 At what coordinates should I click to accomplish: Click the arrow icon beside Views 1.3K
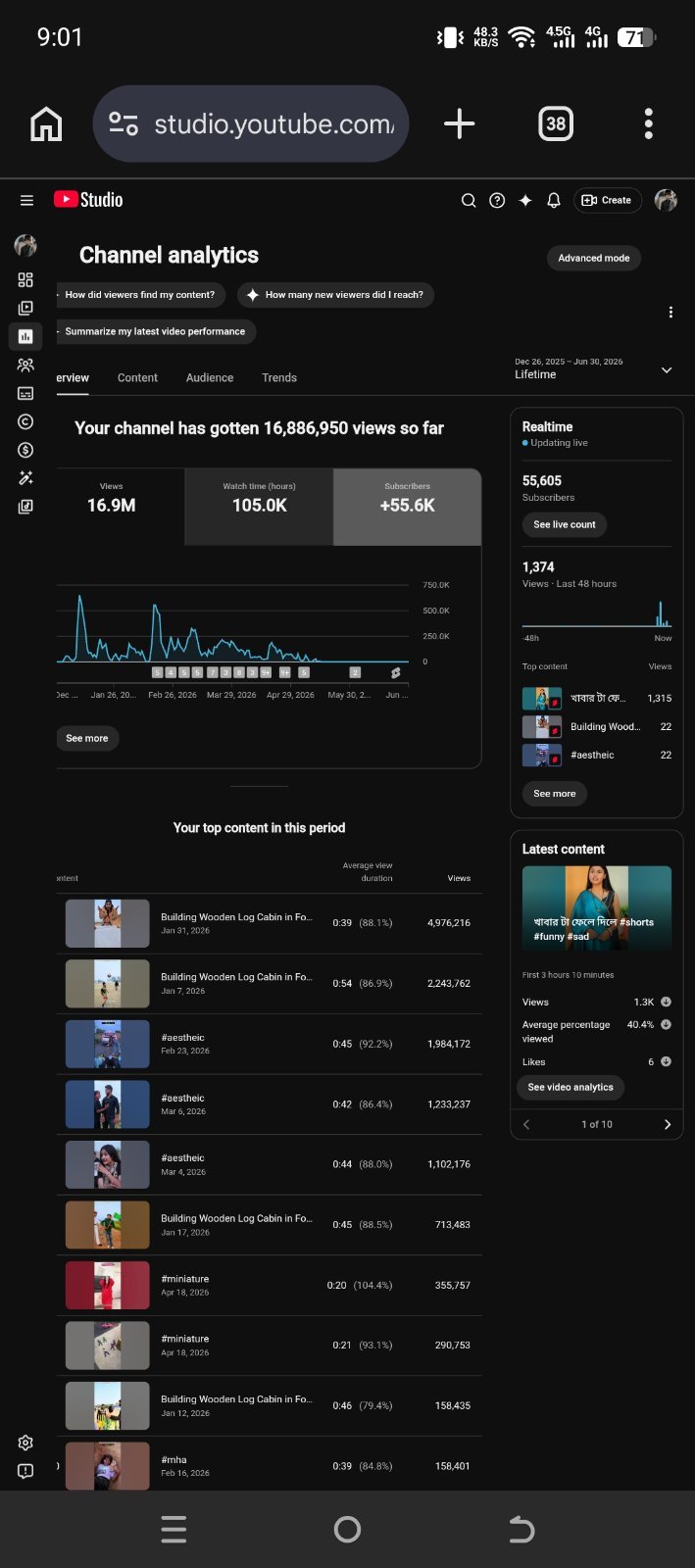[x=666, y=1002]
